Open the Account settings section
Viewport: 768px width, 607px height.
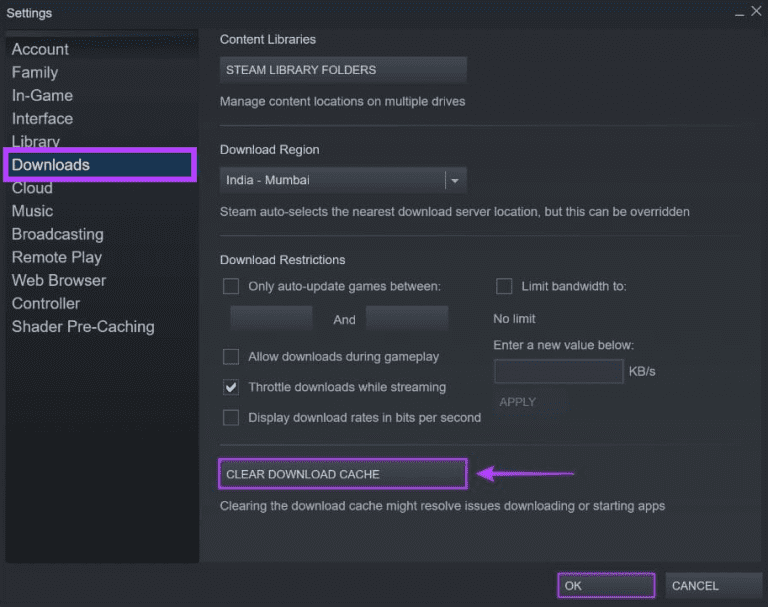pos(40,49)
